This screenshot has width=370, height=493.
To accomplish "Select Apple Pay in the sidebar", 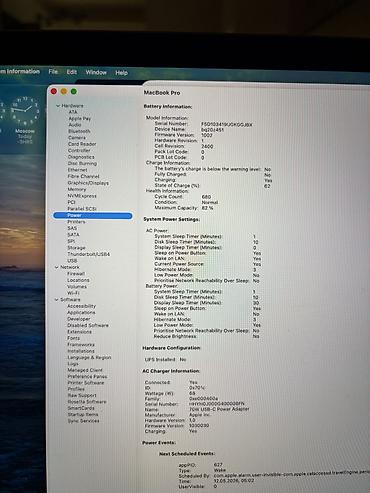I will (x=80, y=118).
